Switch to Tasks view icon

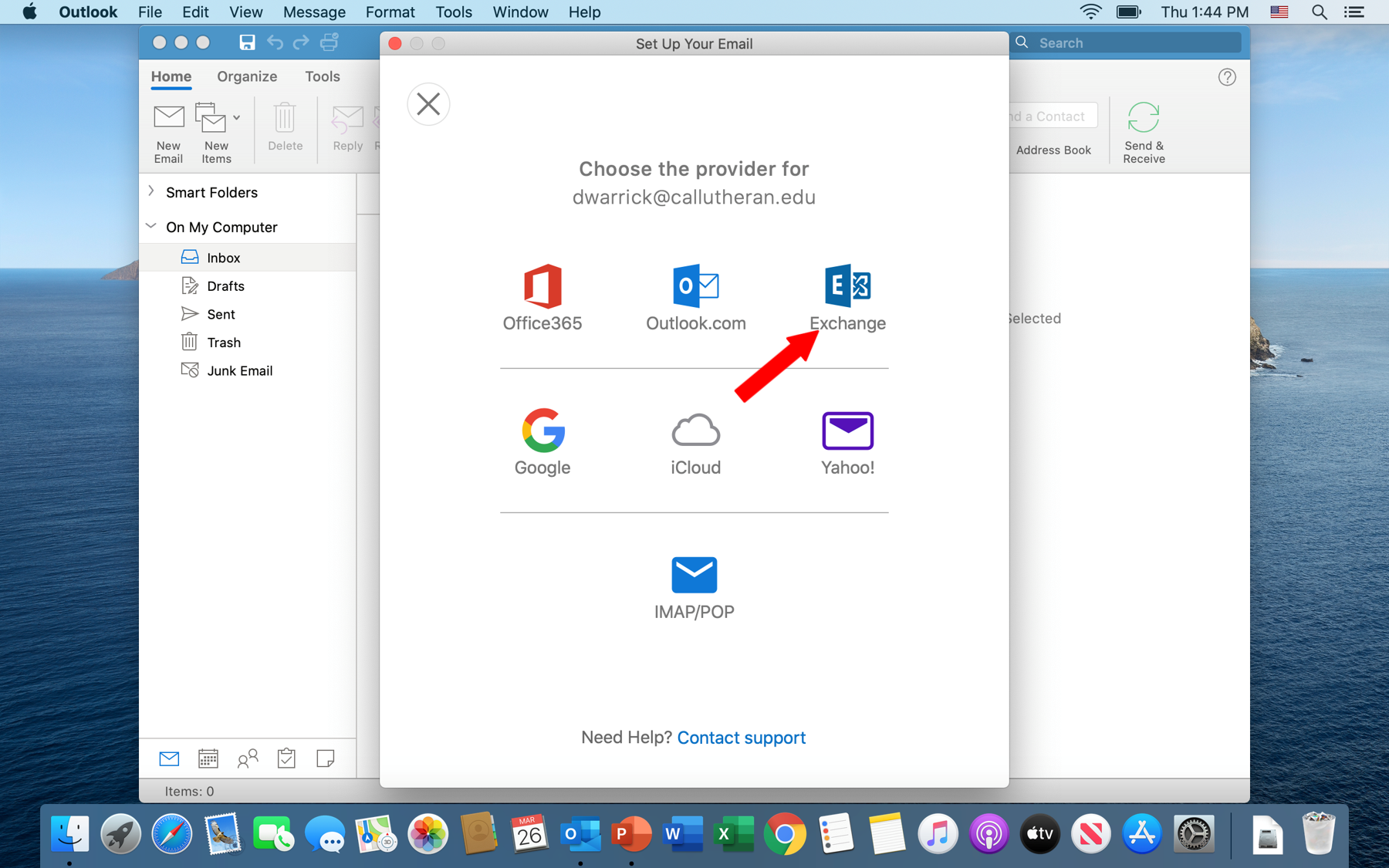pyautogui.click(x=286, y=759)
